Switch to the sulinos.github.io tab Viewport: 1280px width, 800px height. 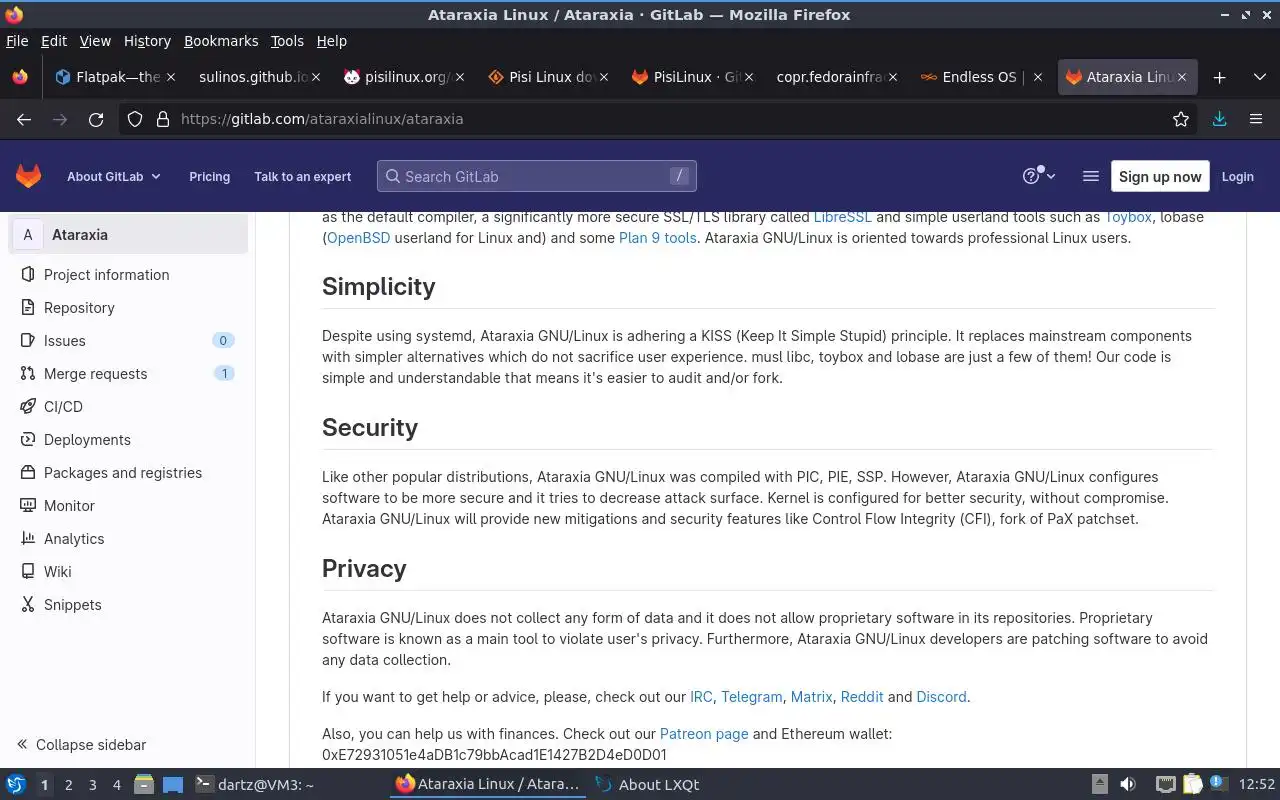click(x=258, y=77)
